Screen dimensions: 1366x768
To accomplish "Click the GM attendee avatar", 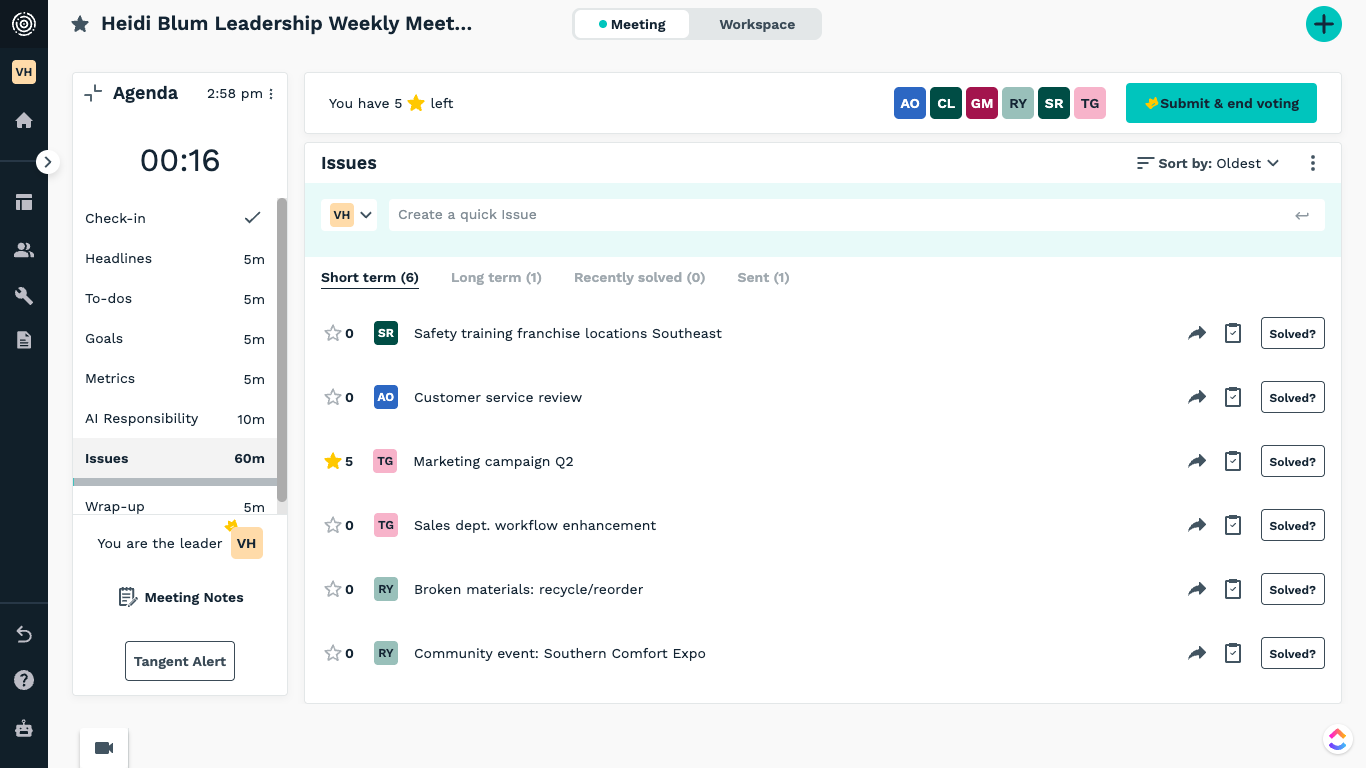I will coord(982,103).
